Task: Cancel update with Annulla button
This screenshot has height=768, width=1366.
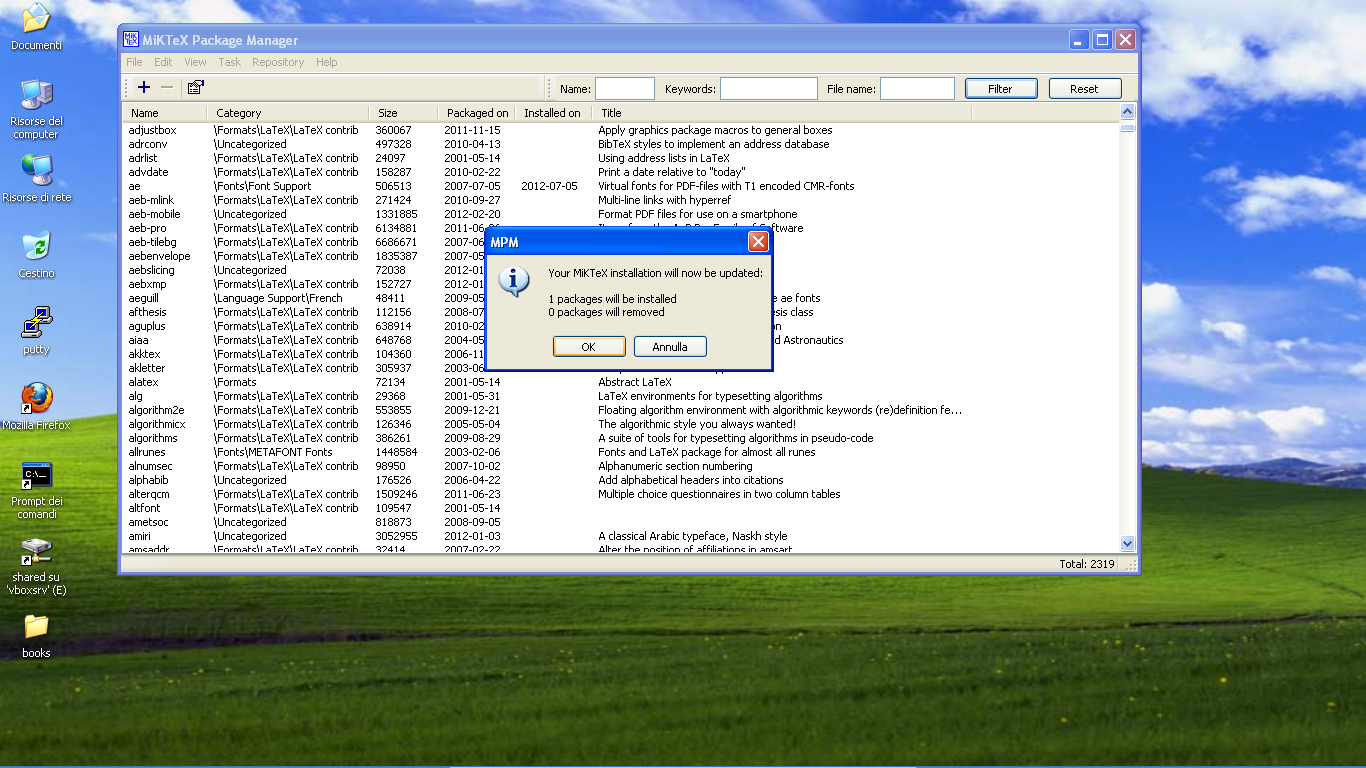Action: (x=670, y=347)
